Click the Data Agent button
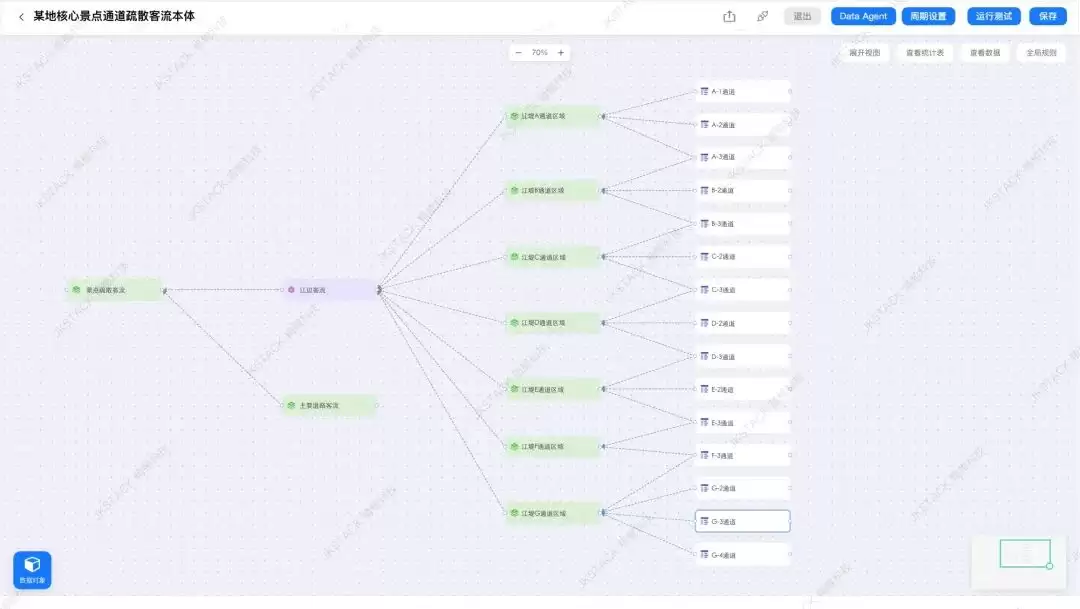Viewport: 1080px width, 609px height. pyautogui.click(x=863, y=17)
